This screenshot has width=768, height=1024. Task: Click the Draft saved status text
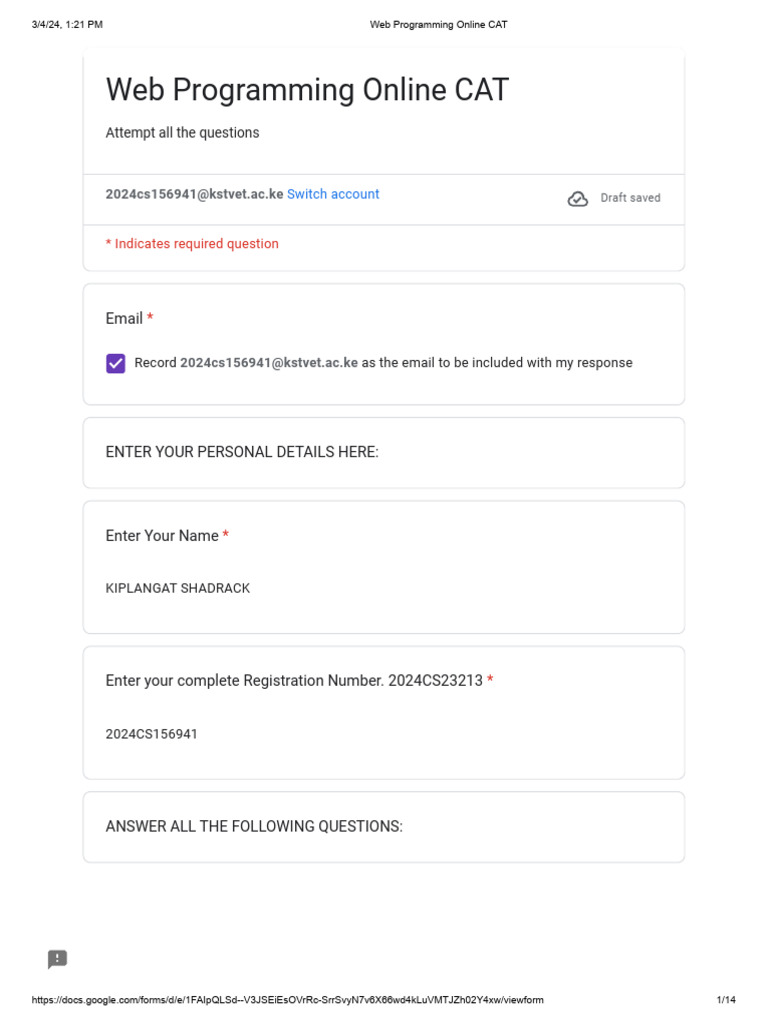click(630, 198)
